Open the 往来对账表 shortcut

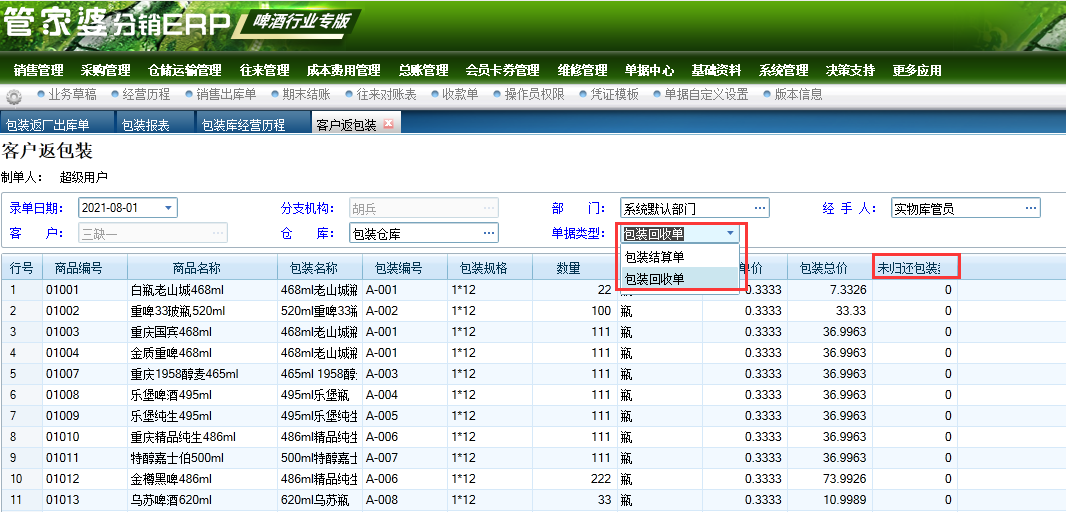coord(381,95)
